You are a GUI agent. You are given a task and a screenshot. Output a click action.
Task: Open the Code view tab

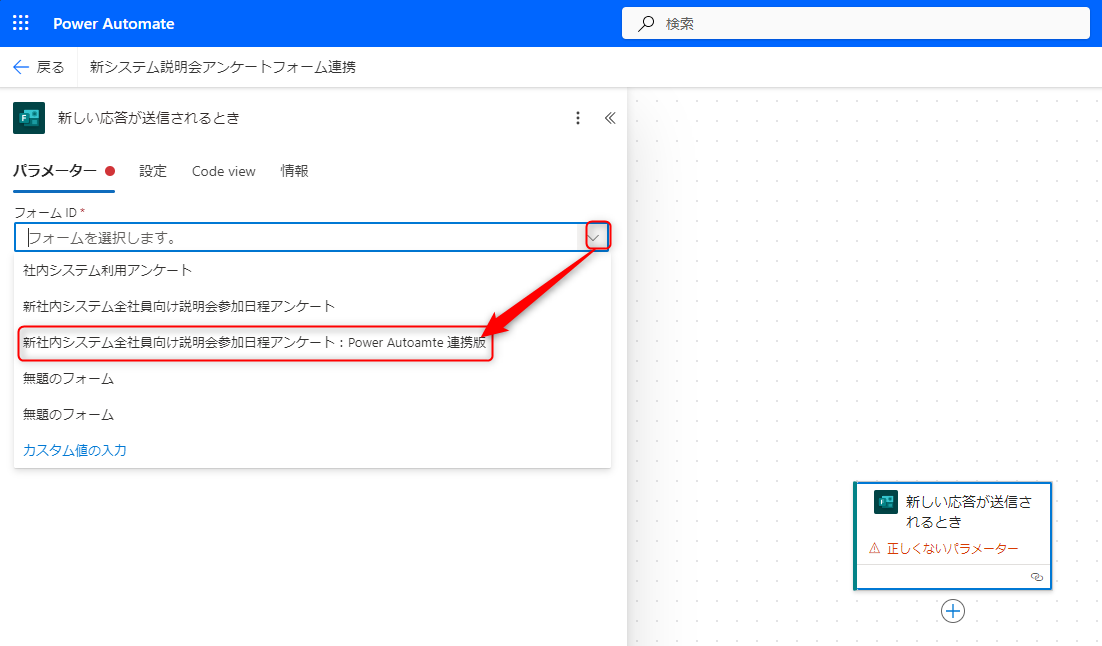[223, 171]
